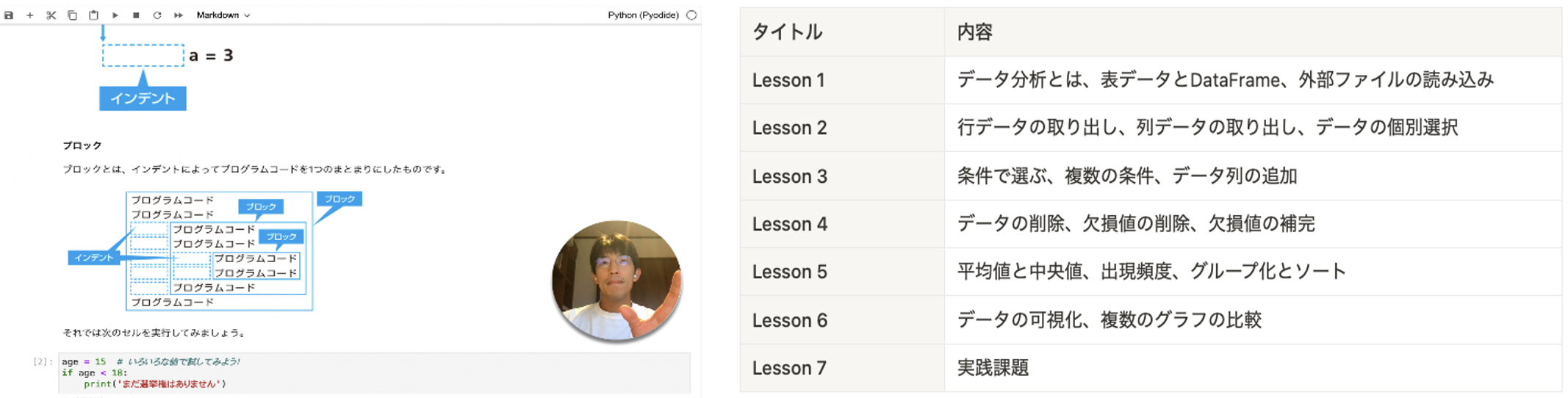1568x398 pixels.
Task: Click the タイトル column header
Action: tap(787, 32)
